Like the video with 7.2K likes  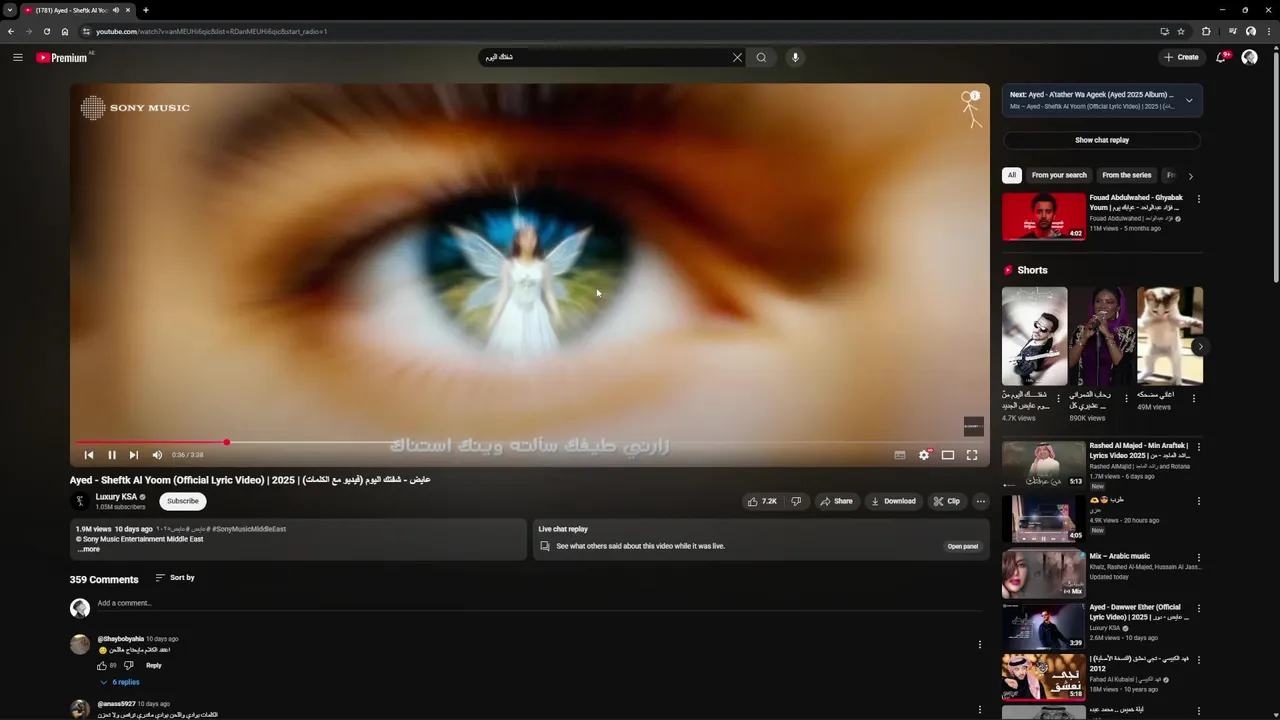pos(762,501)
